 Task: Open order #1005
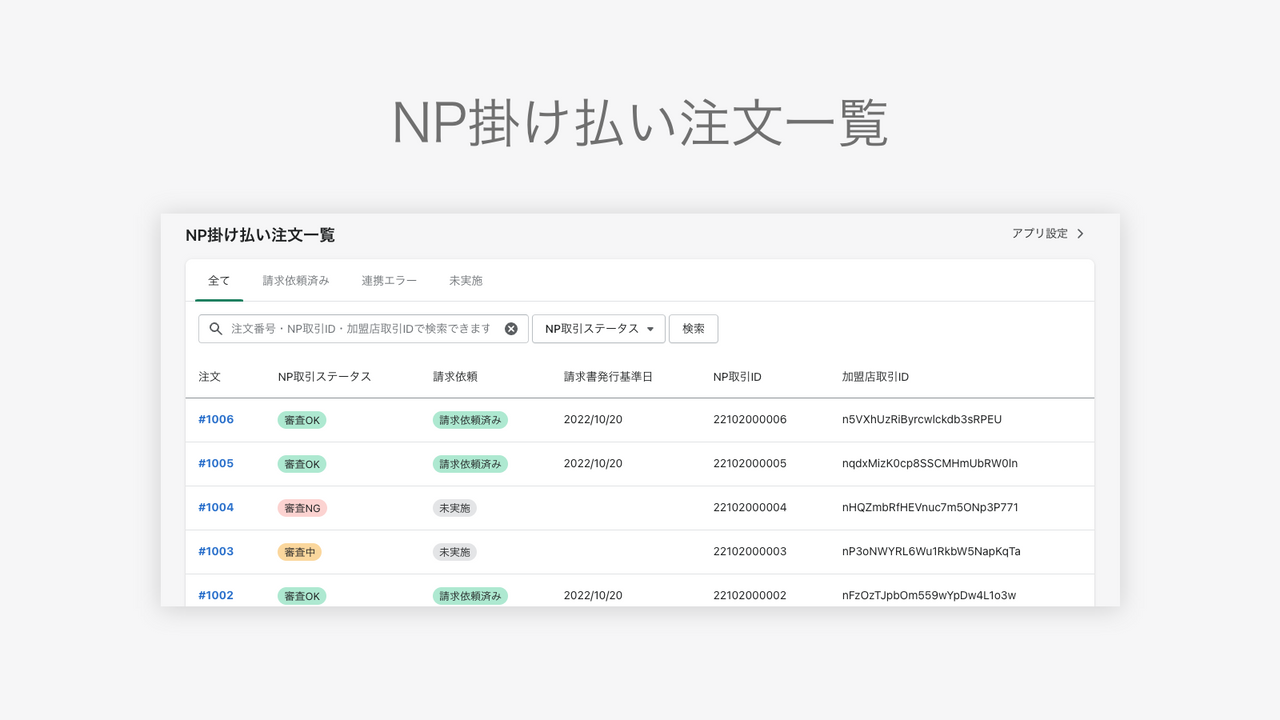(216, 464)
